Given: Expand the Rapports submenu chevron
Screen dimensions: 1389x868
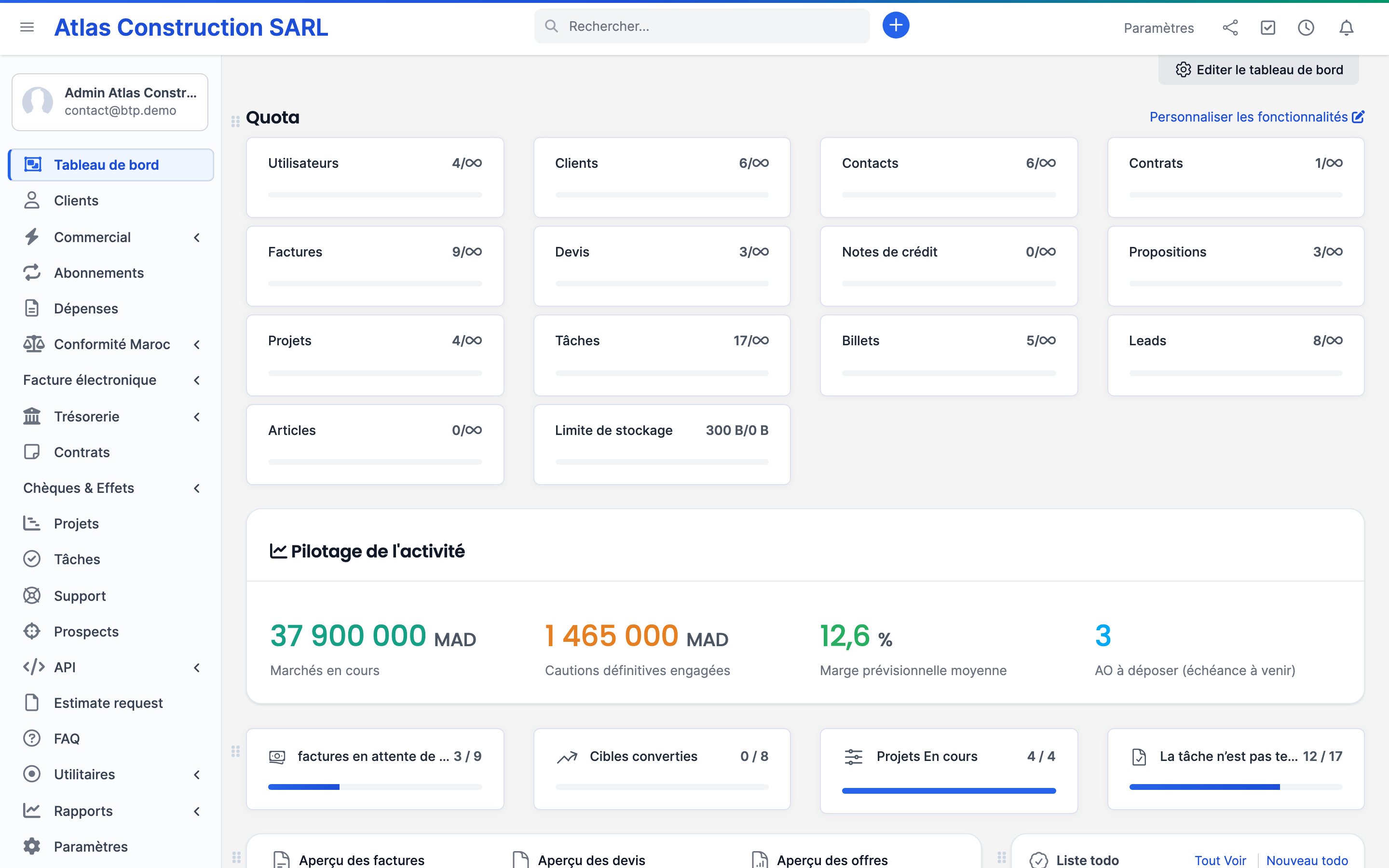Looking at the screenshot, I should [x=197, y=811].
